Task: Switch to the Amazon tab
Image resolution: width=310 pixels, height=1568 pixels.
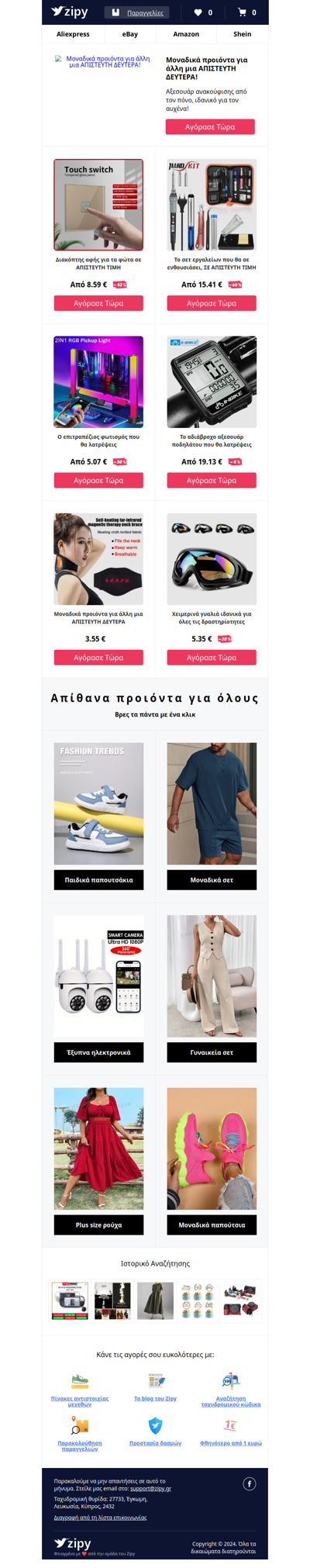Action: tap(186, 34)
